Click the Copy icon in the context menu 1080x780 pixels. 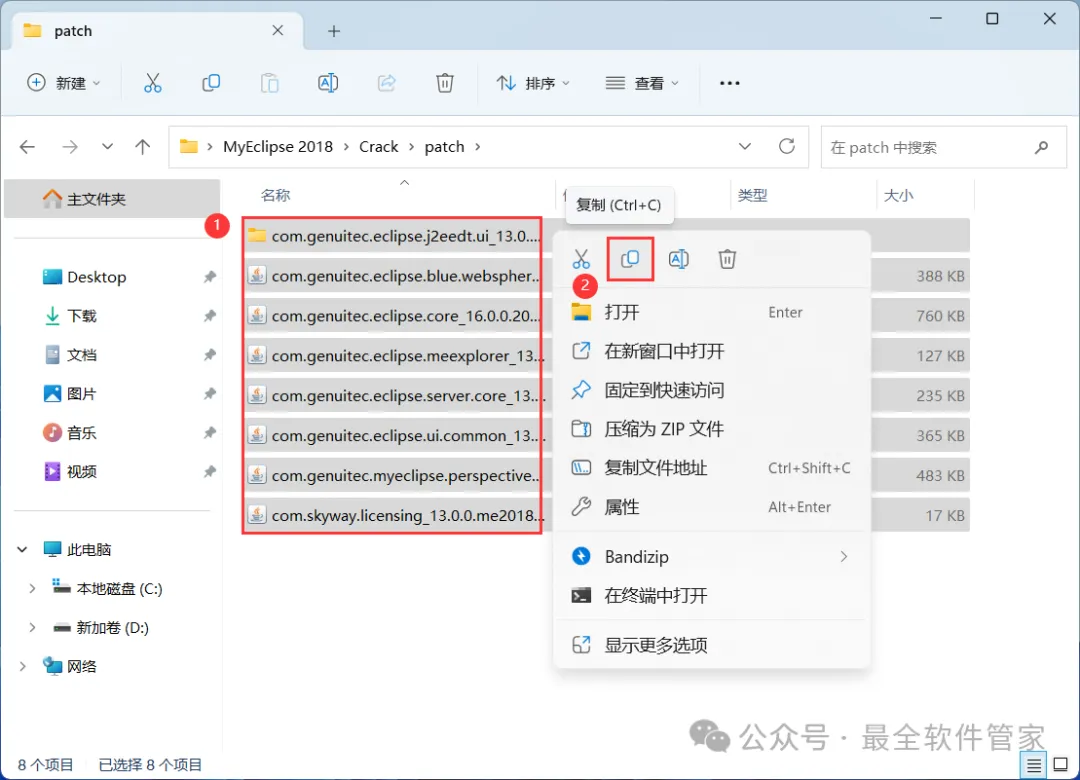630,259
